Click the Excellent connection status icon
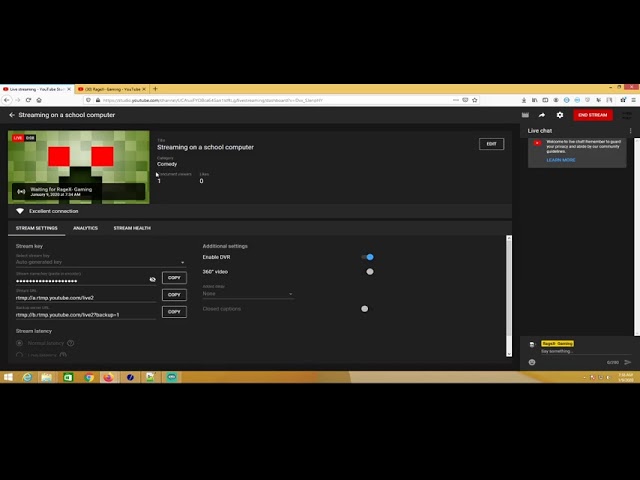 point(20,211)
